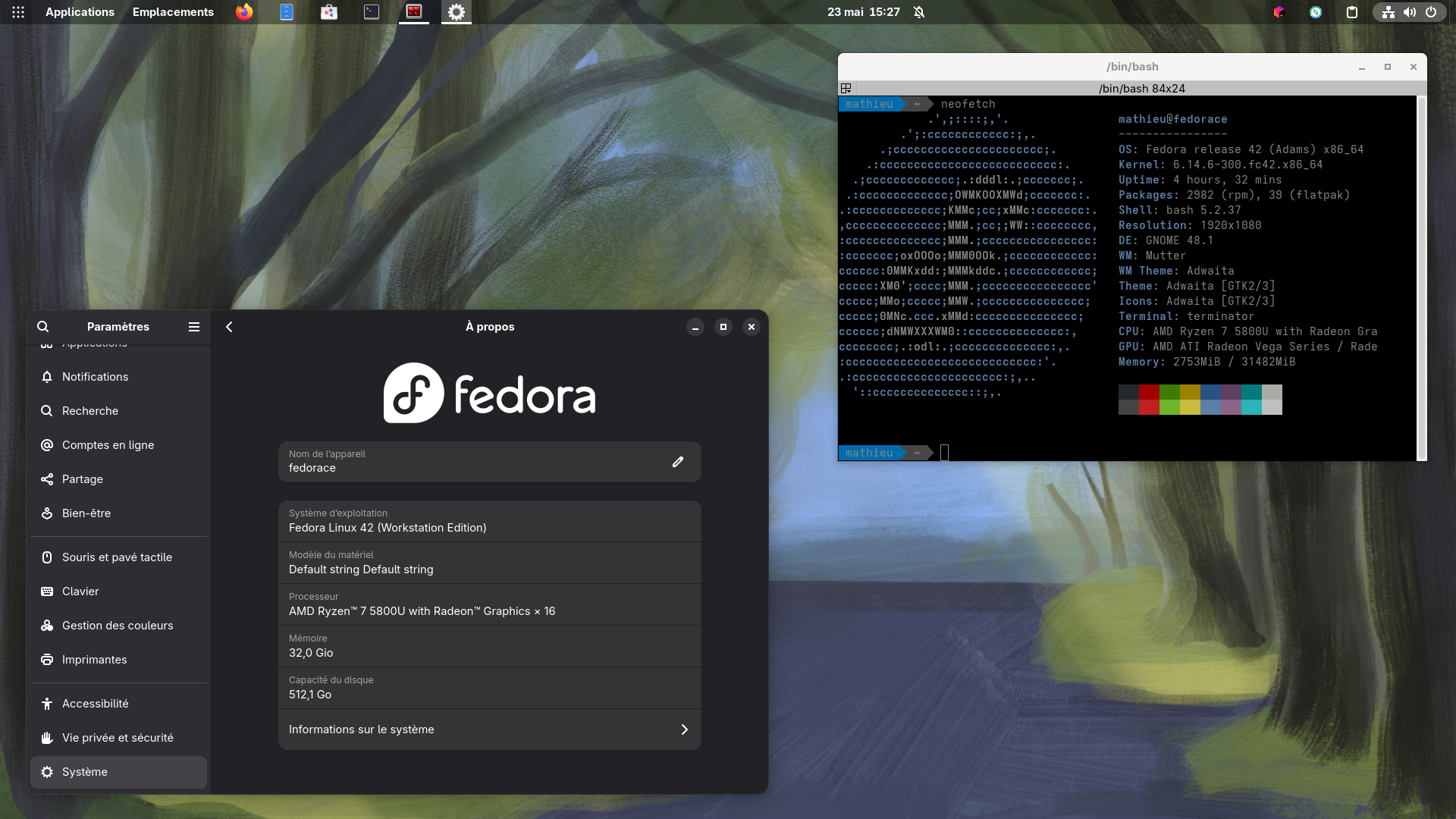Click the Fedora Linux 42 (Workstation Edition) row
The image size is (1456, 819).
[490, 521]
